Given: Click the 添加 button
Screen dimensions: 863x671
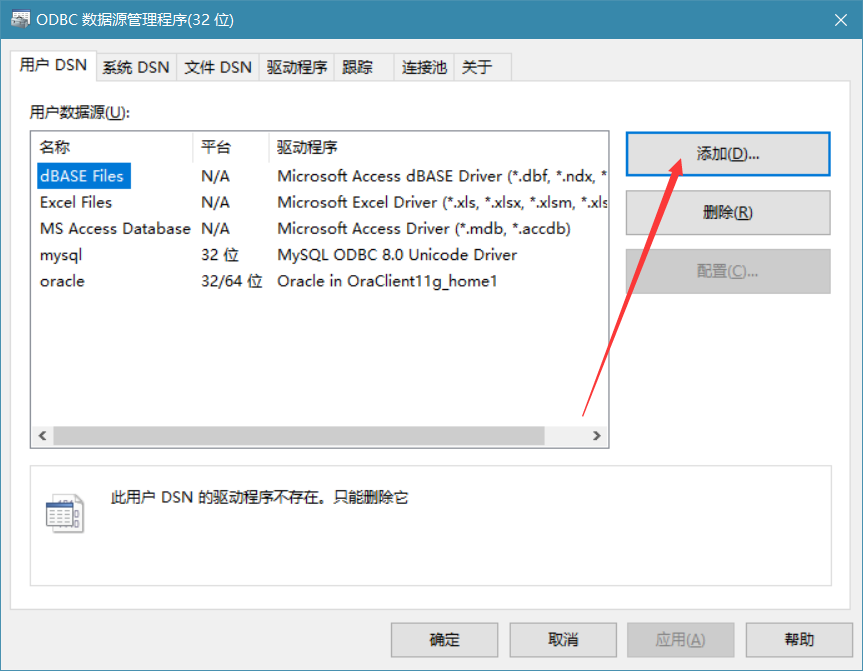Looking at the screenshot, I should [x=727, y=154].
